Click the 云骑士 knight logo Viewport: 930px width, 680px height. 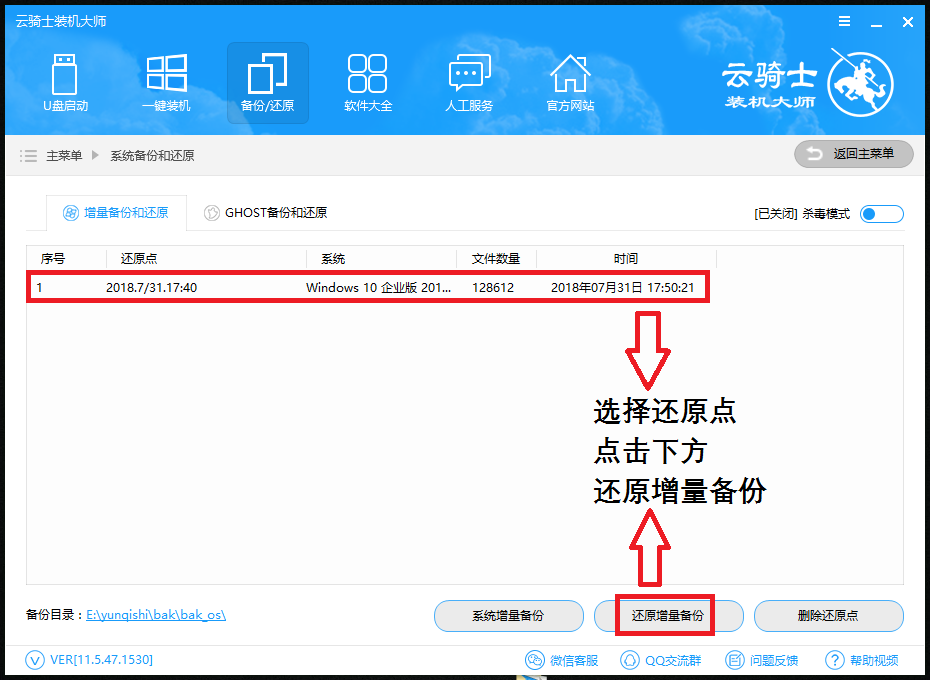click(x=859, y=83)
